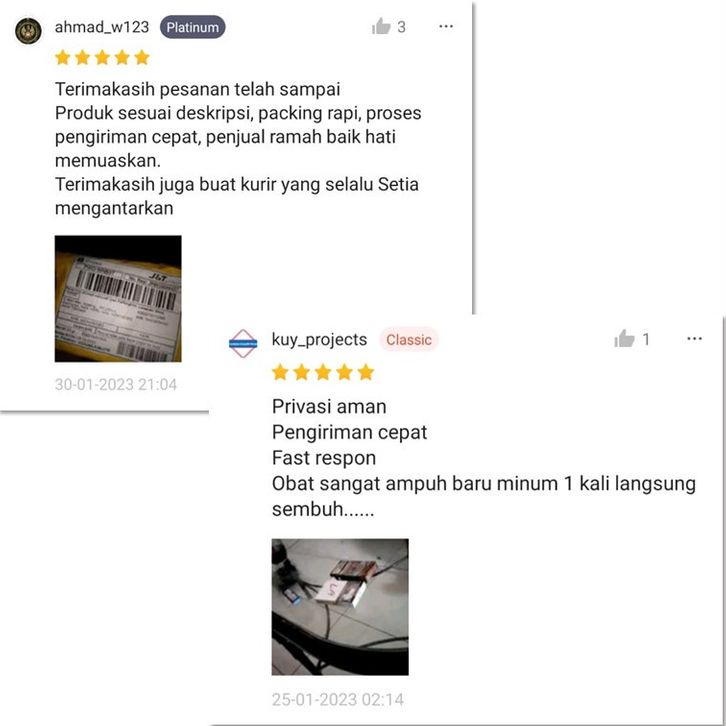View the product box photo in kuy_projects review

[340, 607]
